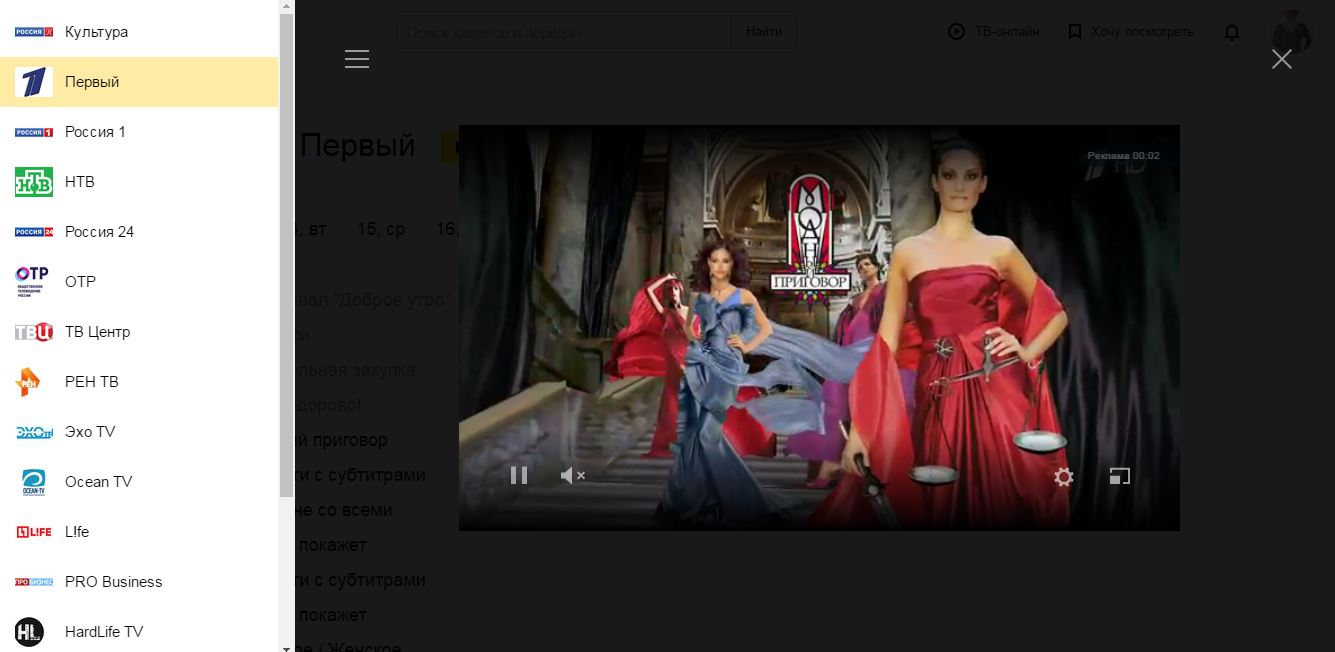Viewport: 1335px width, 652px height.
Task: Click the PRO Business logo icon
Action: tap(34, 582)
